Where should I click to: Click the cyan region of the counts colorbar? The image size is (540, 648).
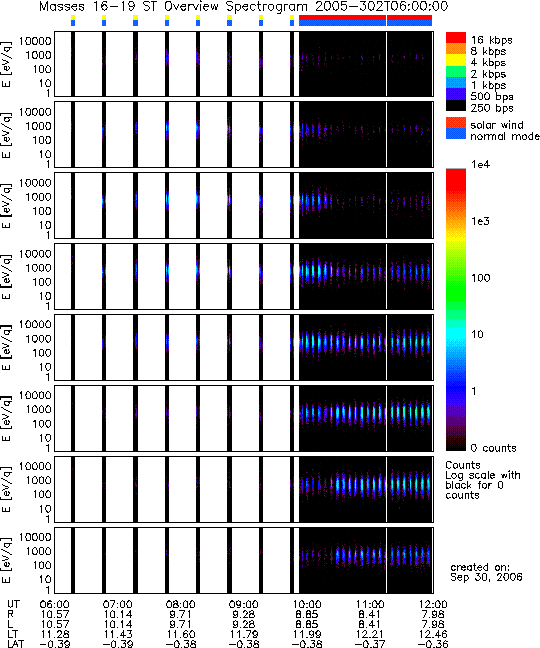point(456,331)
